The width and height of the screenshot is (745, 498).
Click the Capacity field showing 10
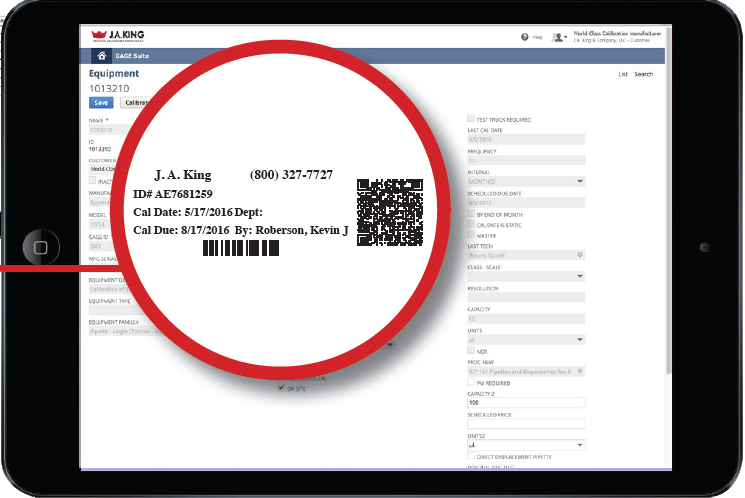(x=526, y=318)
